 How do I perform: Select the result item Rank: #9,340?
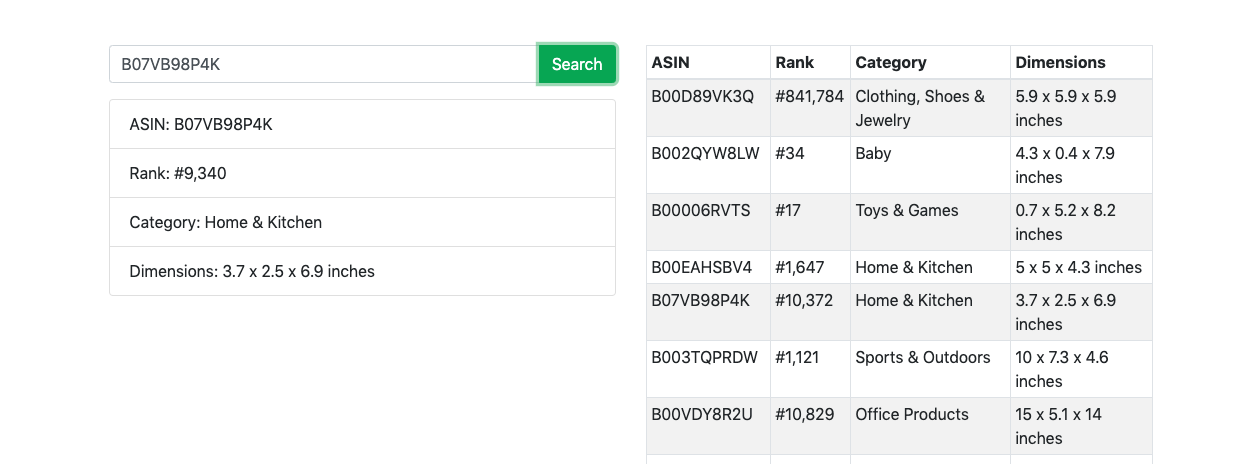pos(362,173)
